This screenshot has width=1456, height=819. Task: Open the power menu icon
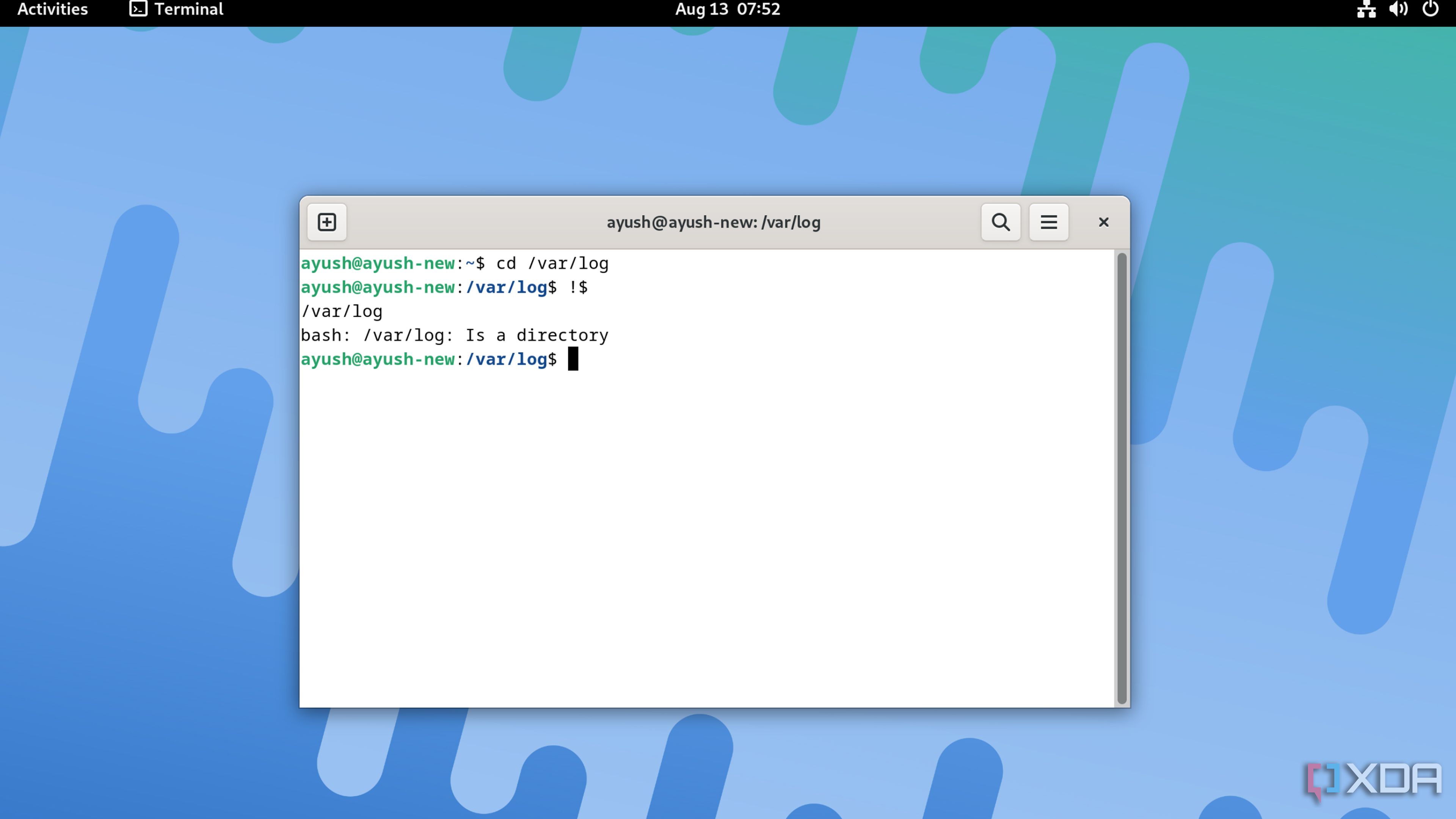[x=1431, y=9]
